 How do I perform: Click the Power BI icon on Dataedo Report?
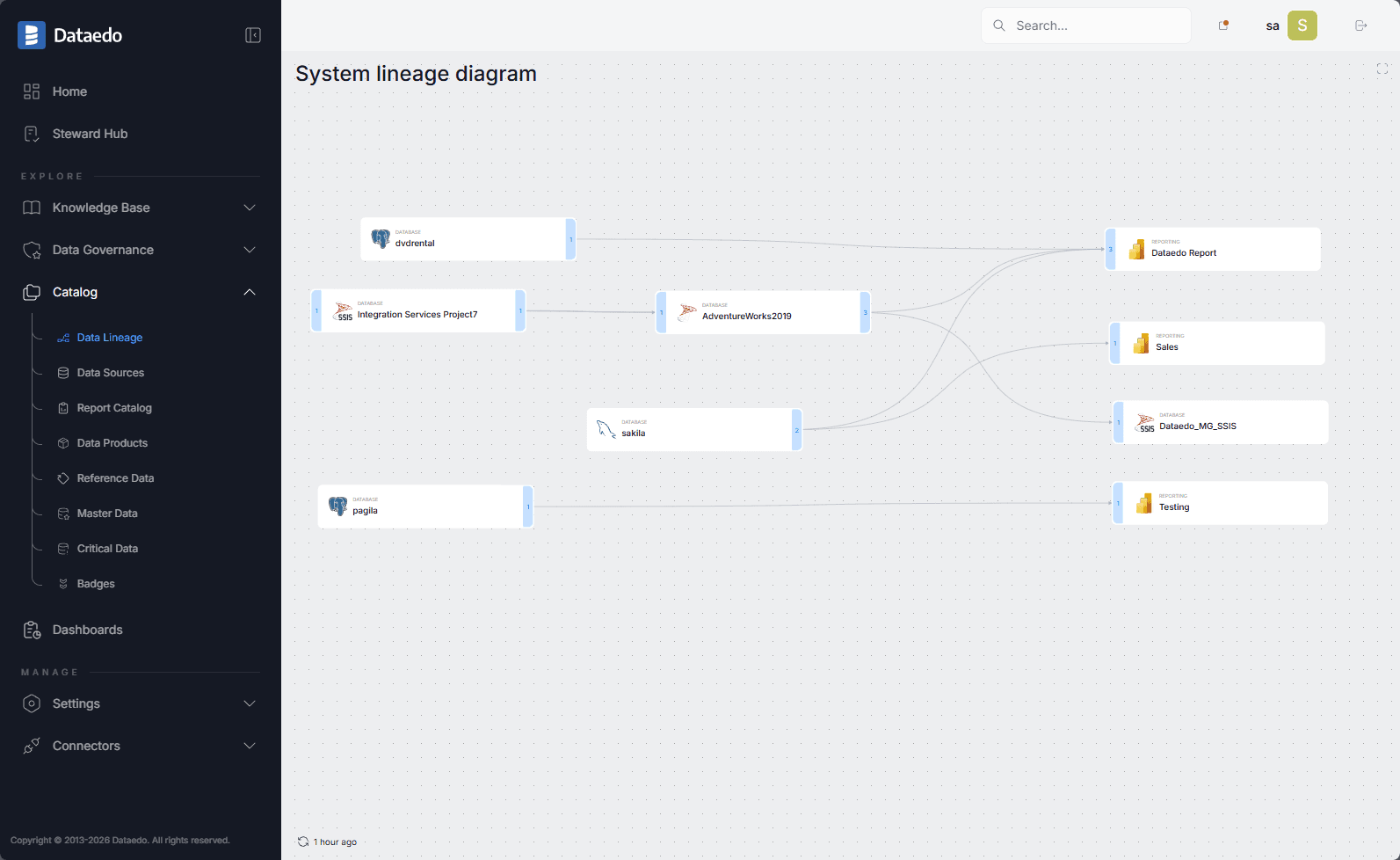pyautogui.click(x=1136, y=249)
